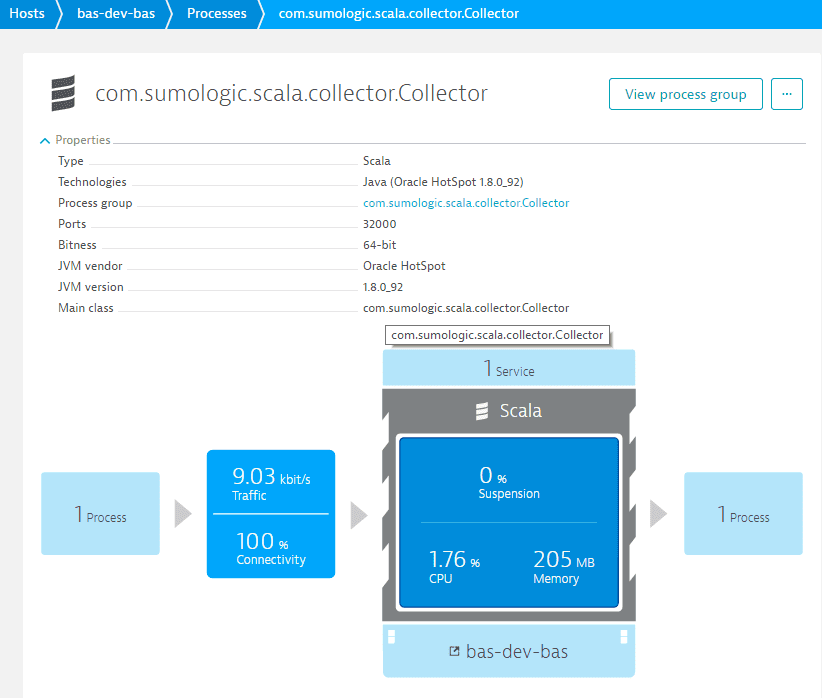Click the Technologies value Java (Oracle HotSpot 1.8.0_92)
Viewport: 822px width, 698px height.
[x=443, y=182]
